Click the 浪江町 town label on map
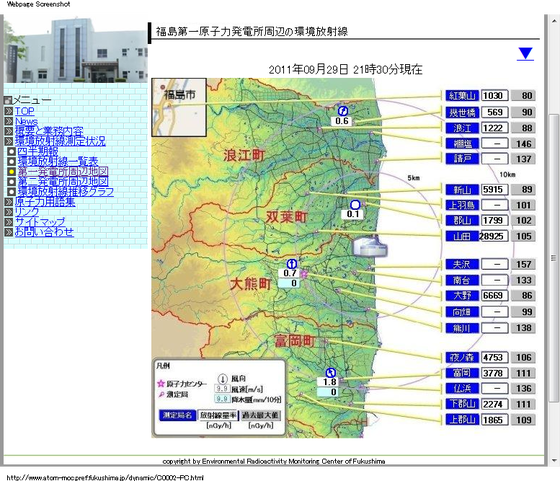Image resolution: width=560 pixels, height=481 pixels. [244, 155]
